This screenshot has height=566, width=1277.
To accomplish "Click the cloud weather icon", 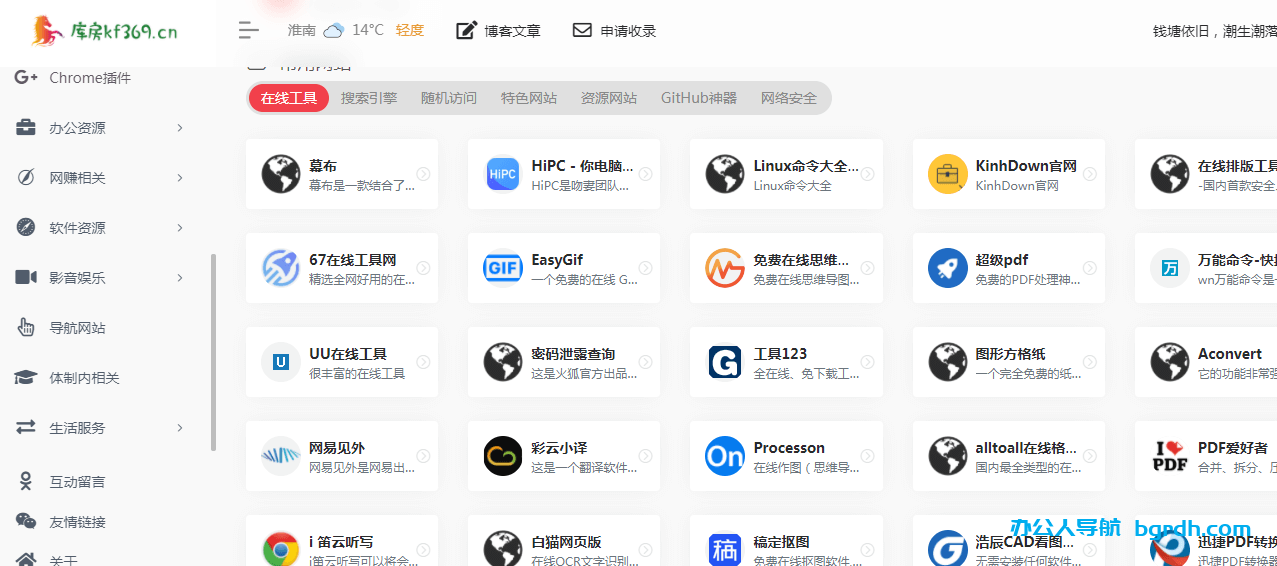I will click(334, 31).
